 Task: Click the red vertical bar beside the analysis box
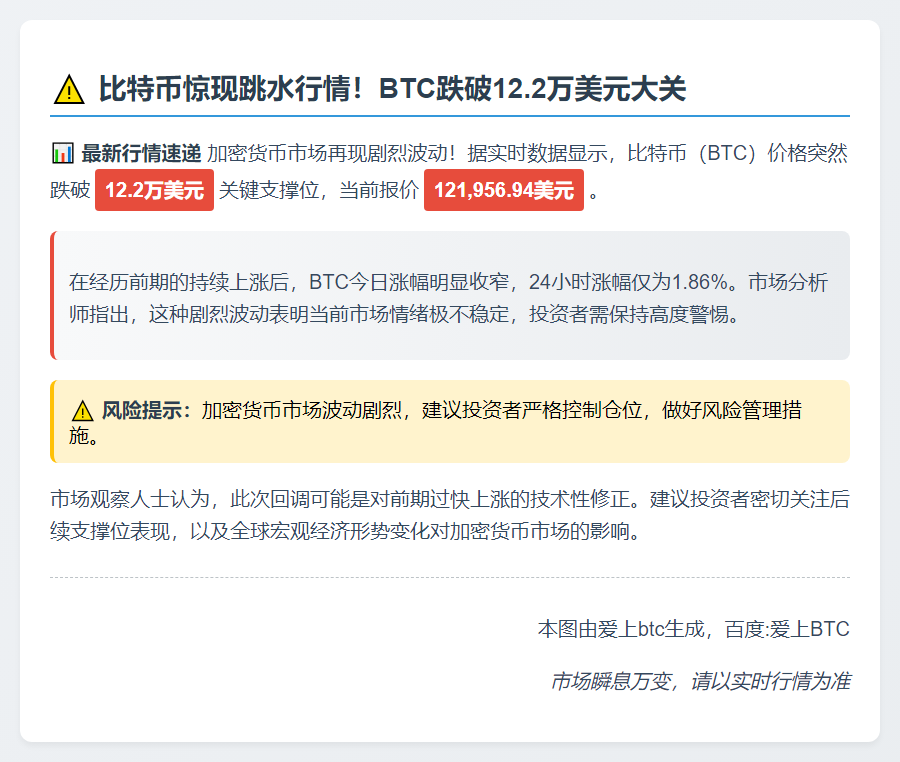[52, 290]
